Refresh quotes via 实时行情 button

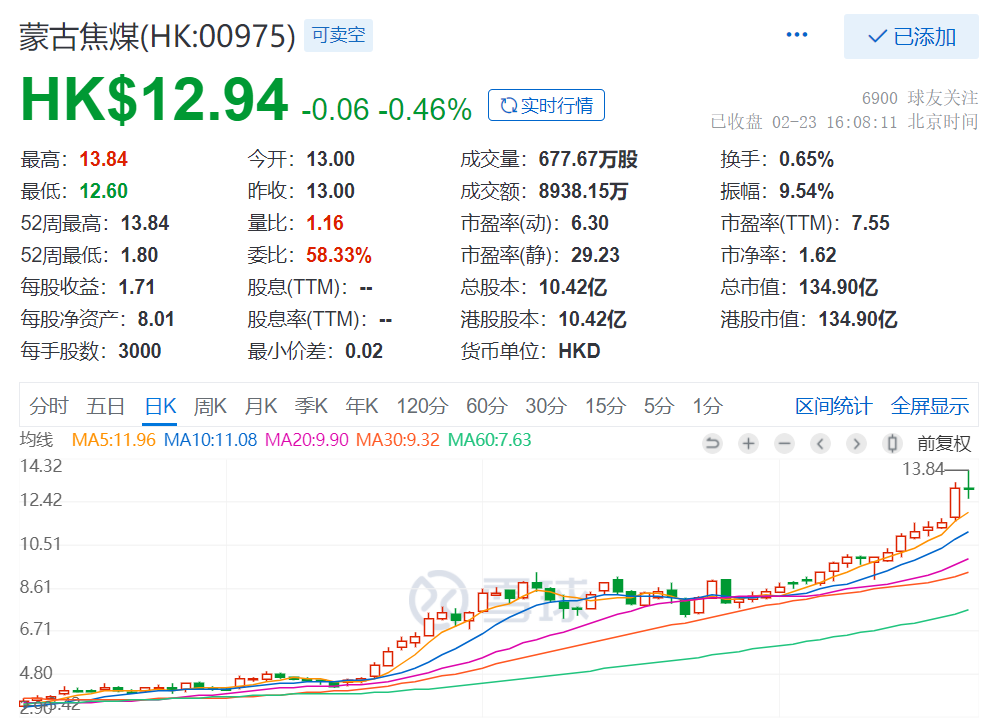point(546,105)
